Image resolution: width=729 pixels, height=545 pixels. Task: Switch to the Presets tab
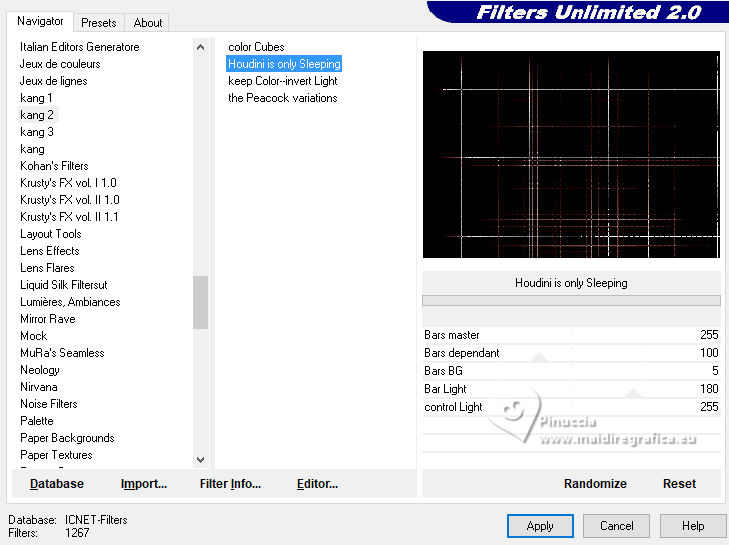click(99, 23)
